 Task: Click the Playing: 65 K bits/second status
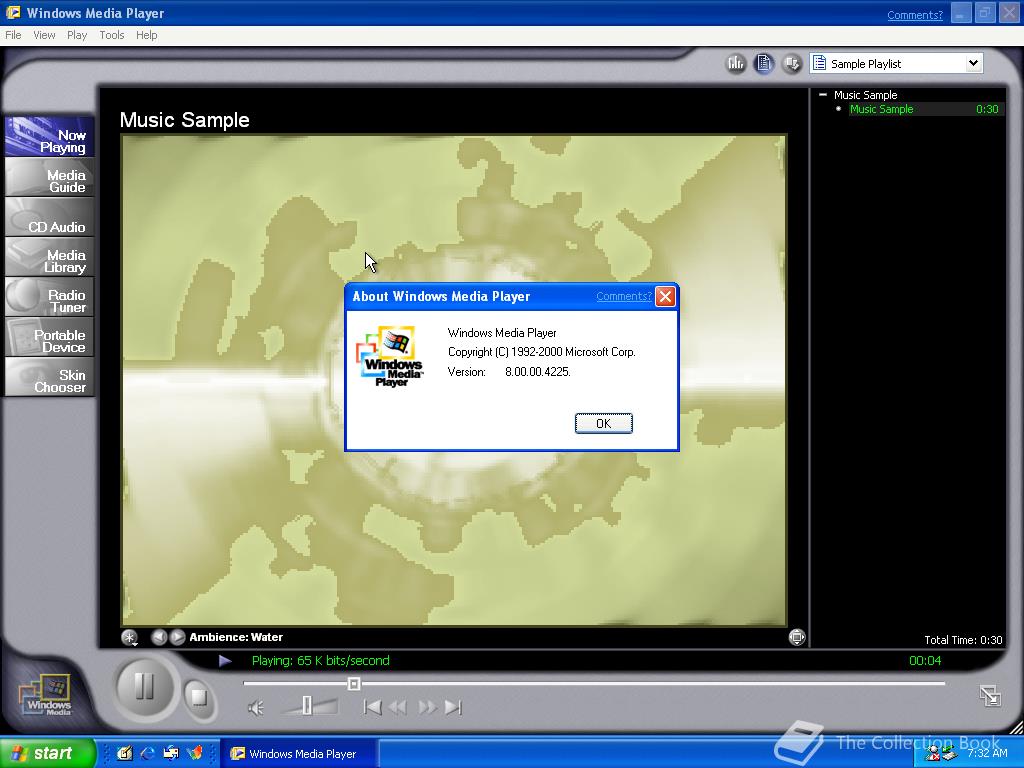(321, 660)
